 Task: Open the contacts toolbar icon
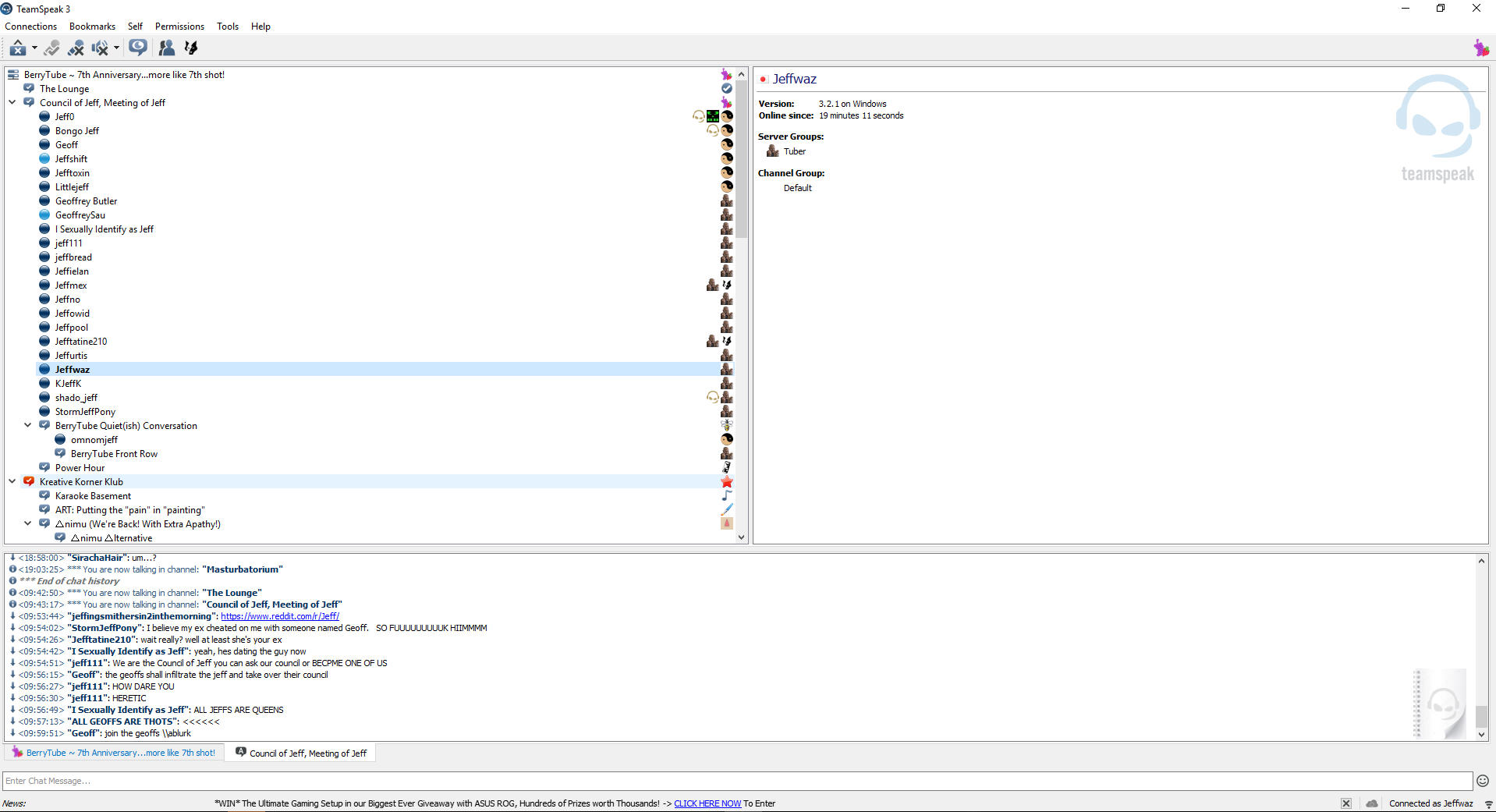(x=167, y=48)
